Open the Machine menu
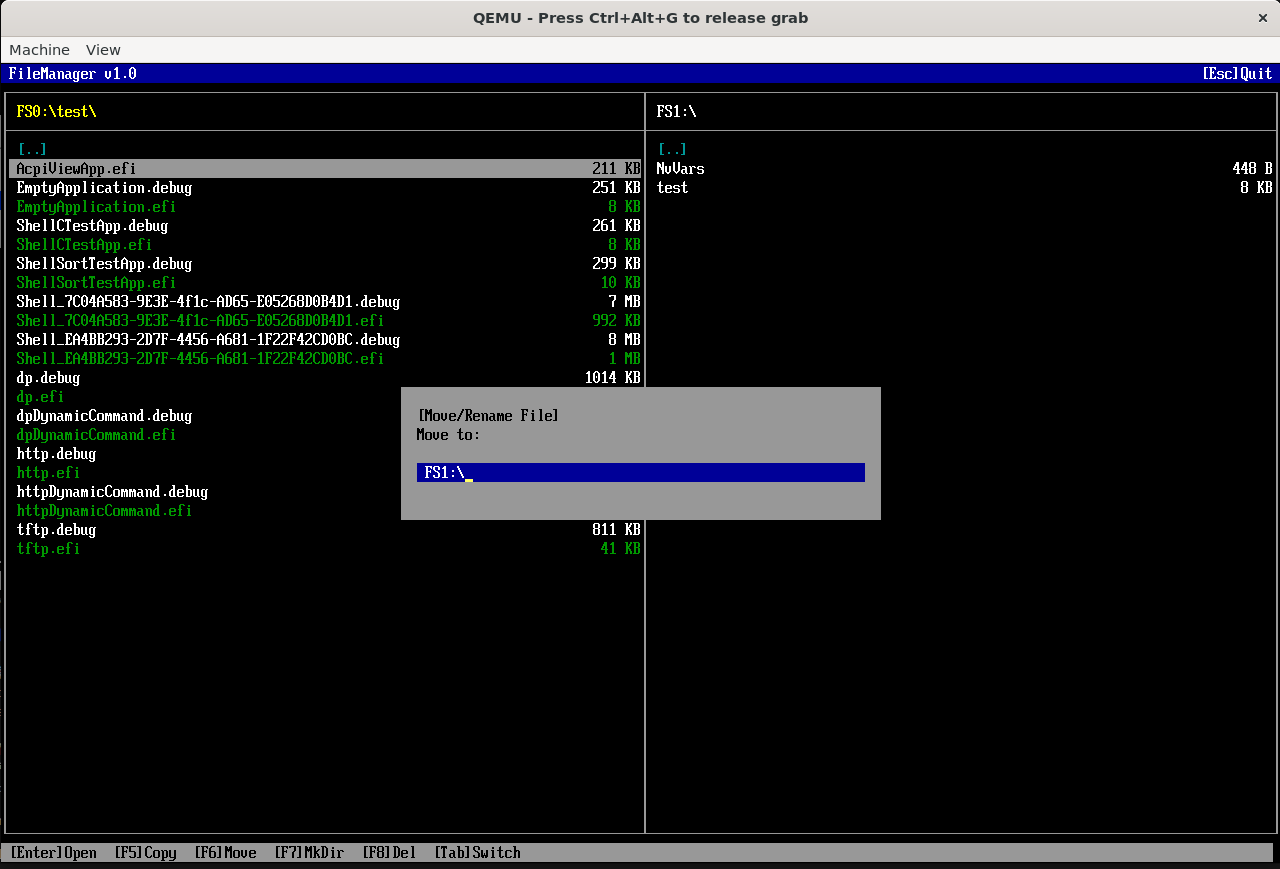 [x=39, y=50]
